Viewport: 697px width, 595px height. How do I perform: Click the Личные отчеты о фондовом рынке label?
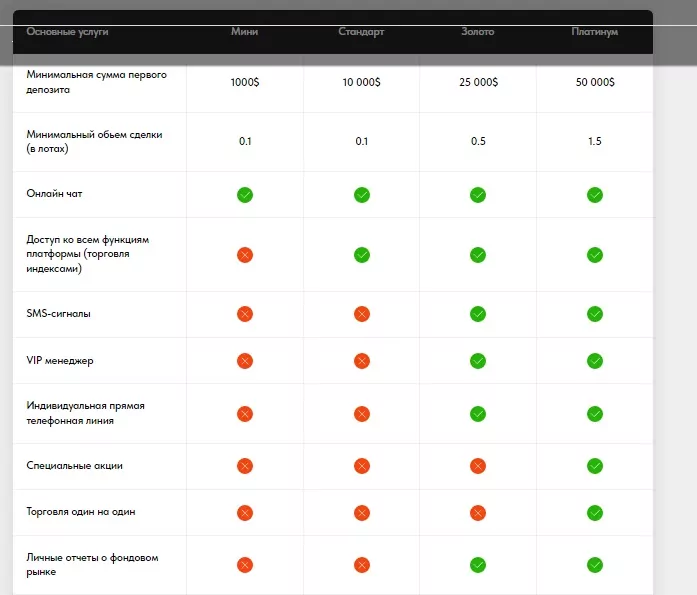pyautogui.click(x=92, y=565)
